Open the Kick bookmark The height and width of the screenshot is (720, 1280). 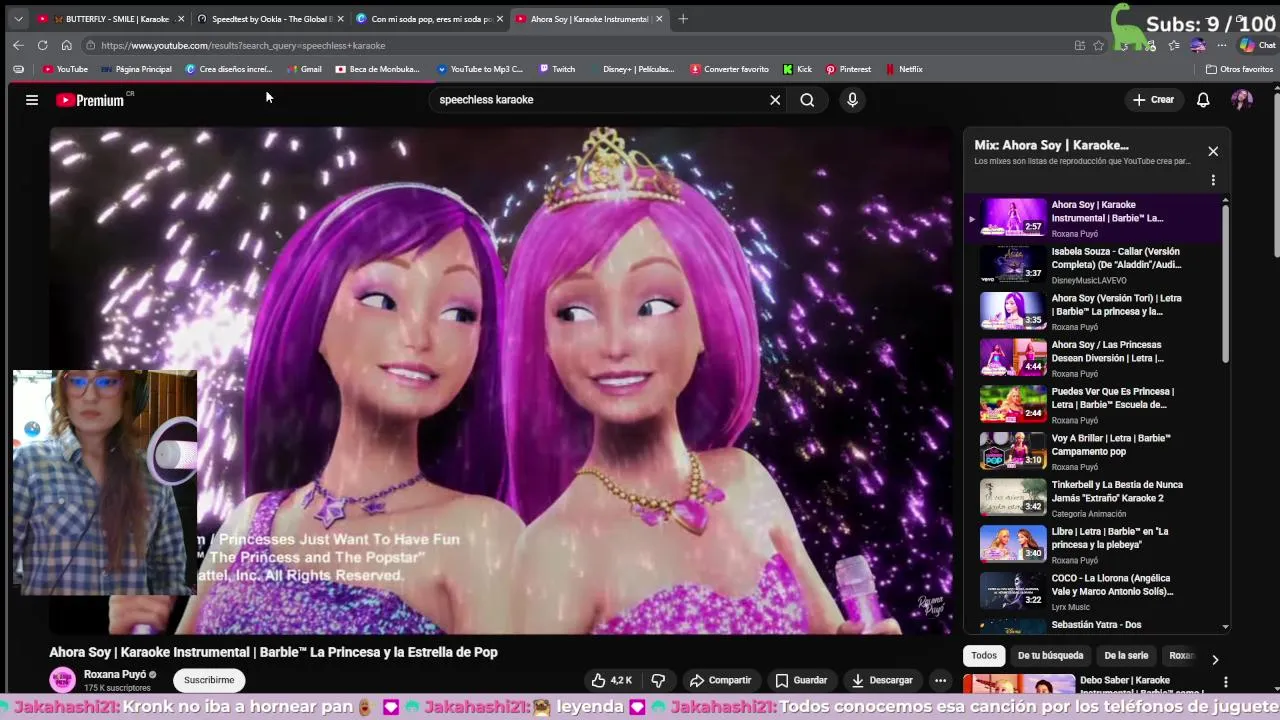pyautogui.click(x=797, y=69)
